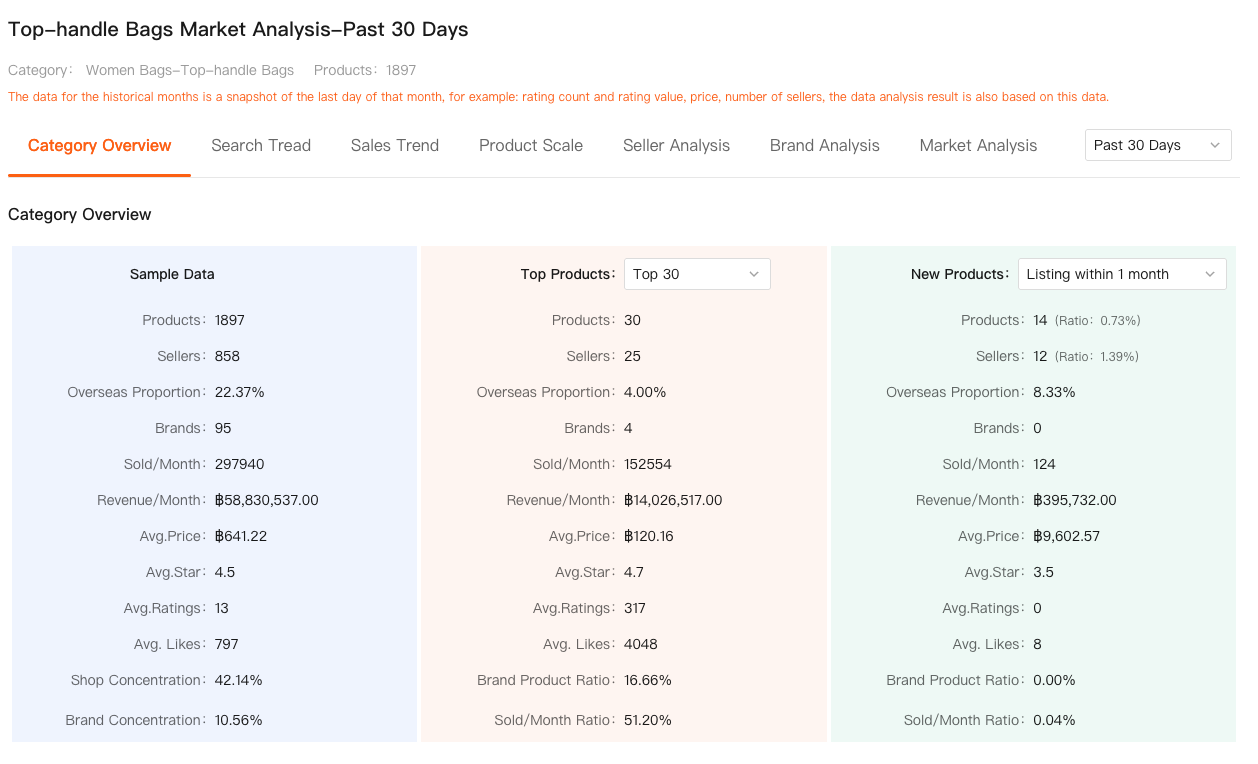Click the Sample Data panel header
Image resolution: width=1258 pixels, height=764 pixels.
(172, 274)
